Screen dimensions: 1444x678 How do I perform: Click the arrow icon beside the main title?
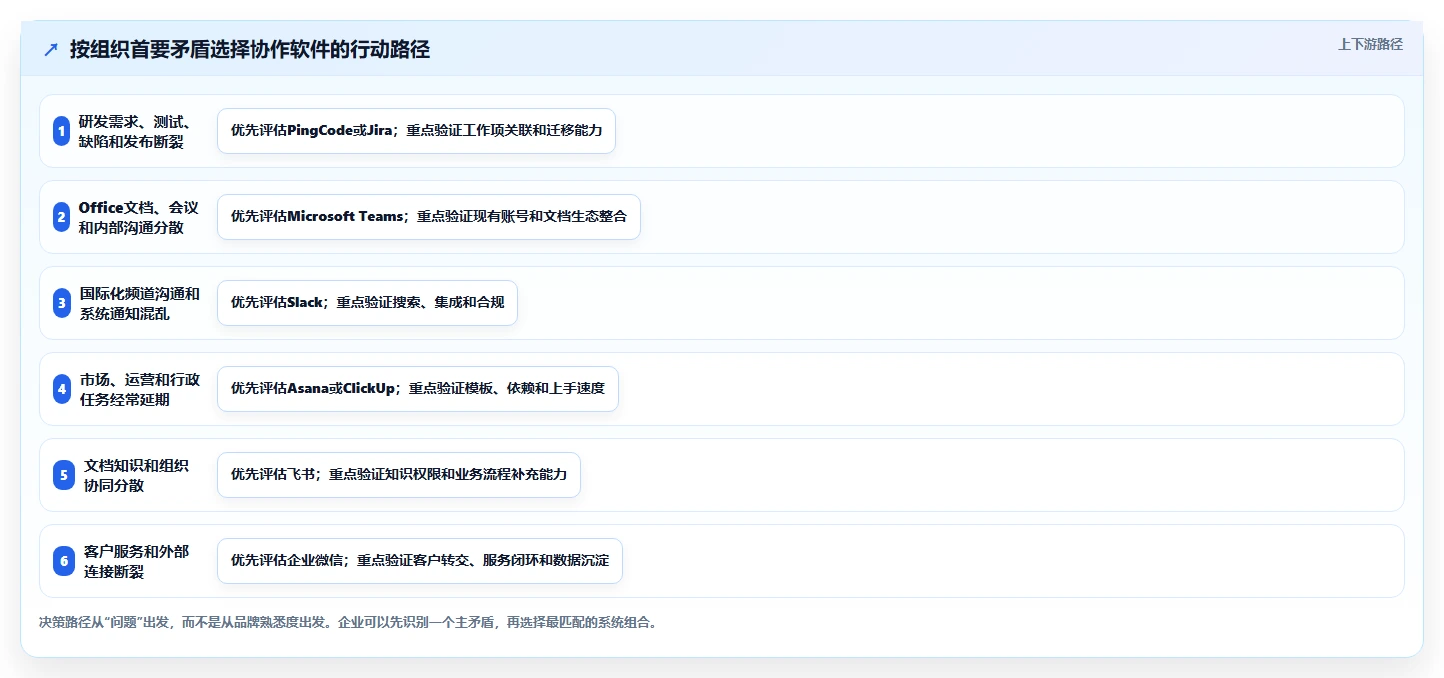click(x=51, y=50)
